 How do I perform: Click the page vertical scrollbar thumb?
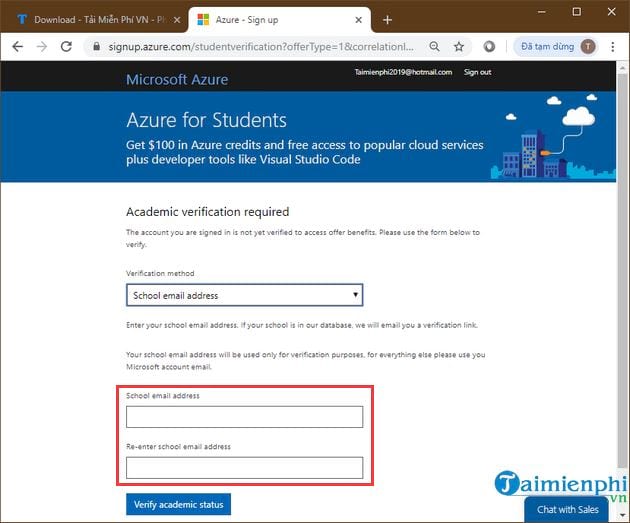point(622,270)
